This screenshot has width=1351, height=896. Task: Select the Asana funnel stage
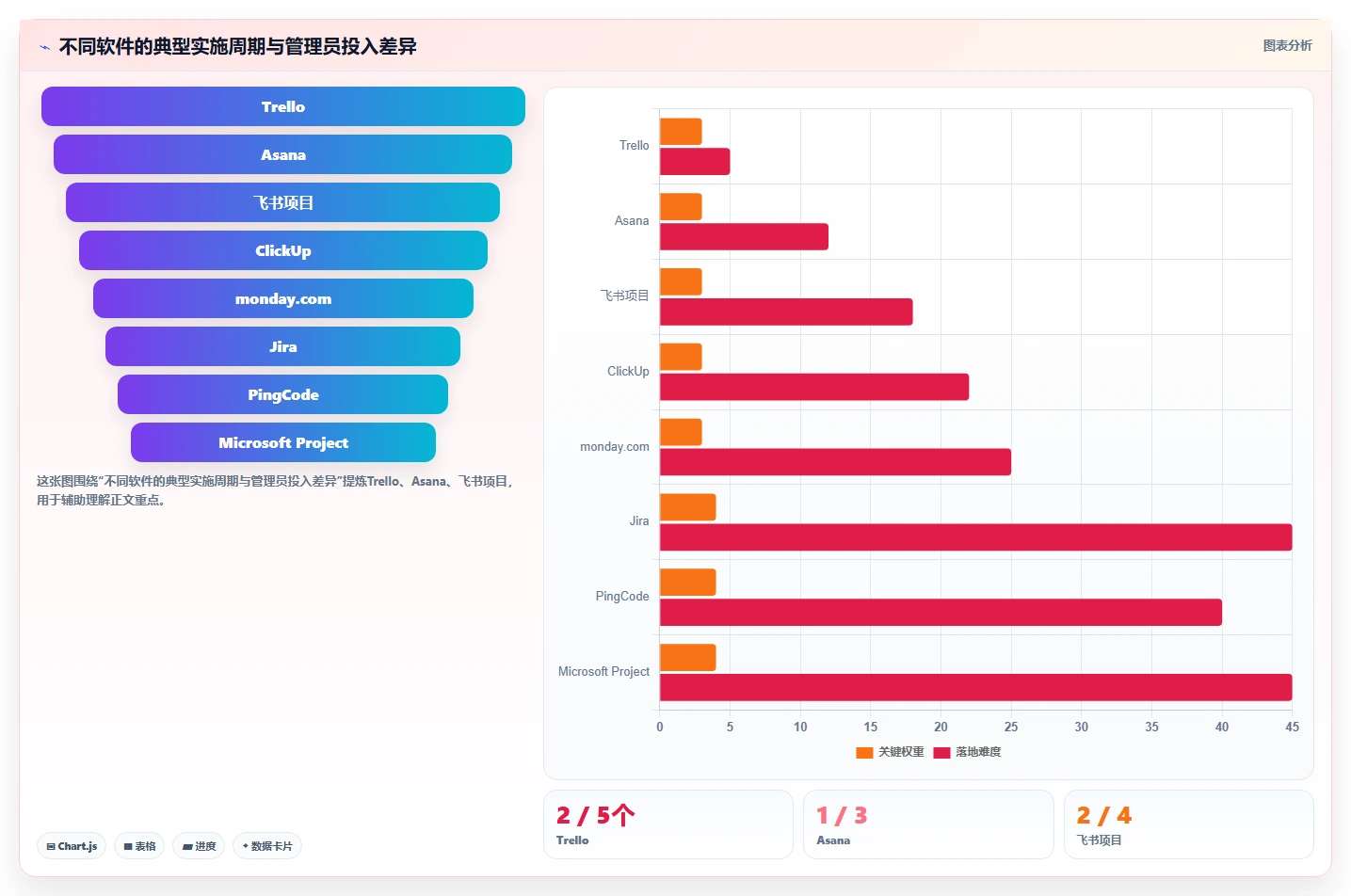[283, 154]
